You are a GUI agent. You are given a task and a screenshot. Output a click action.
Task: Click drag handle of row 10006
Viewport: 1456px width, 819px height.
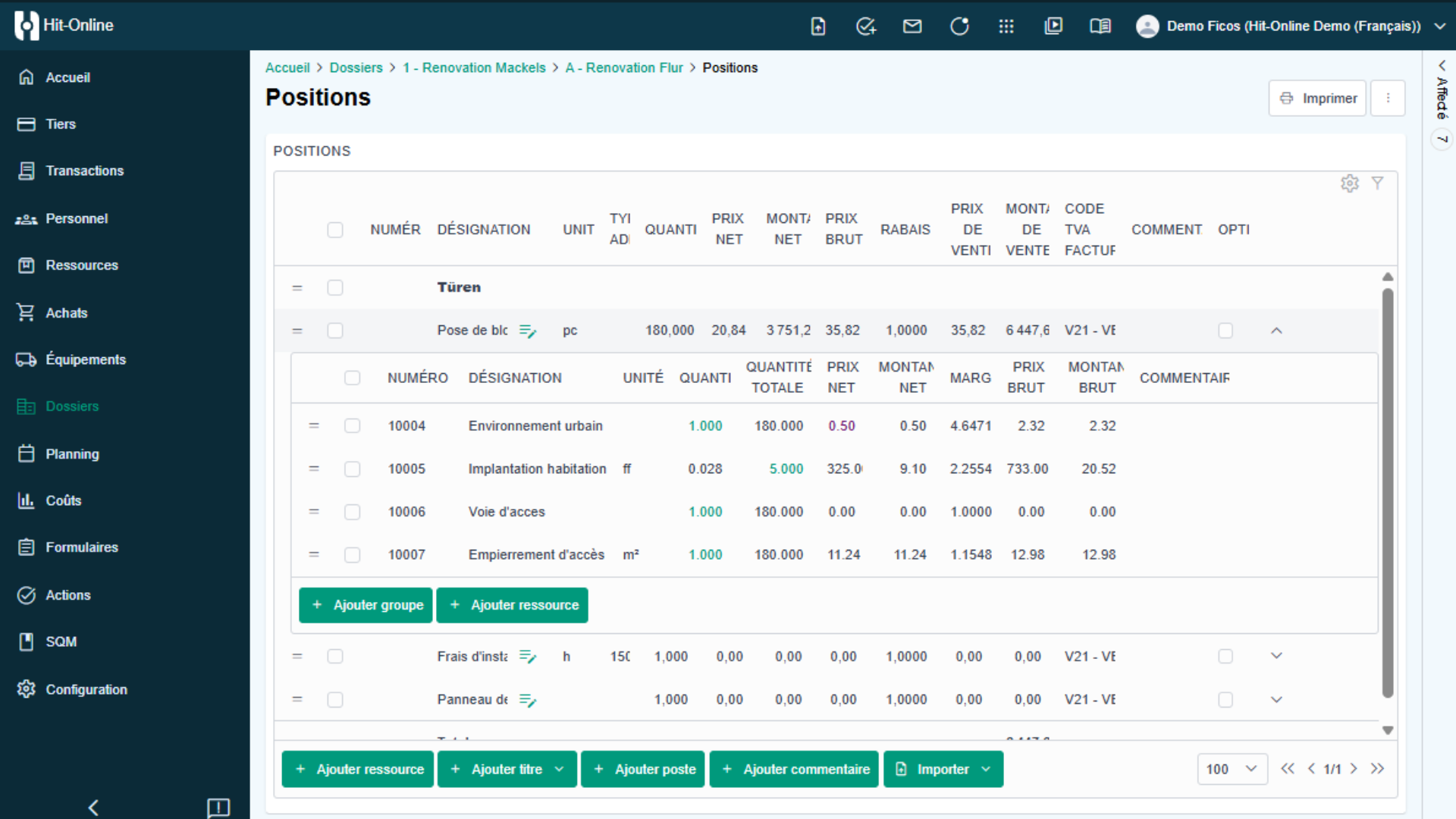(314, 512)
